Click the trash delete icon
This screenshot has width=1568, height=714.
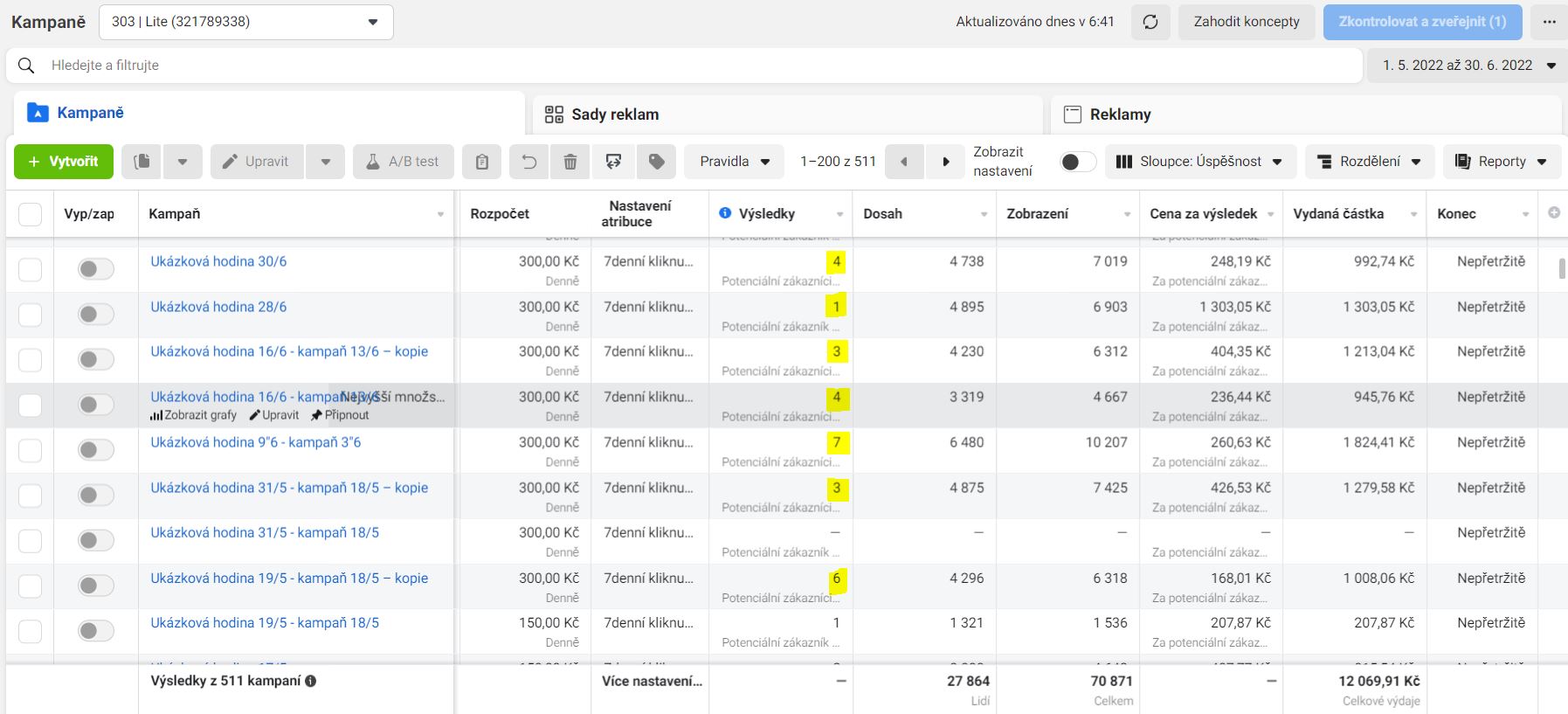point(570,162)
